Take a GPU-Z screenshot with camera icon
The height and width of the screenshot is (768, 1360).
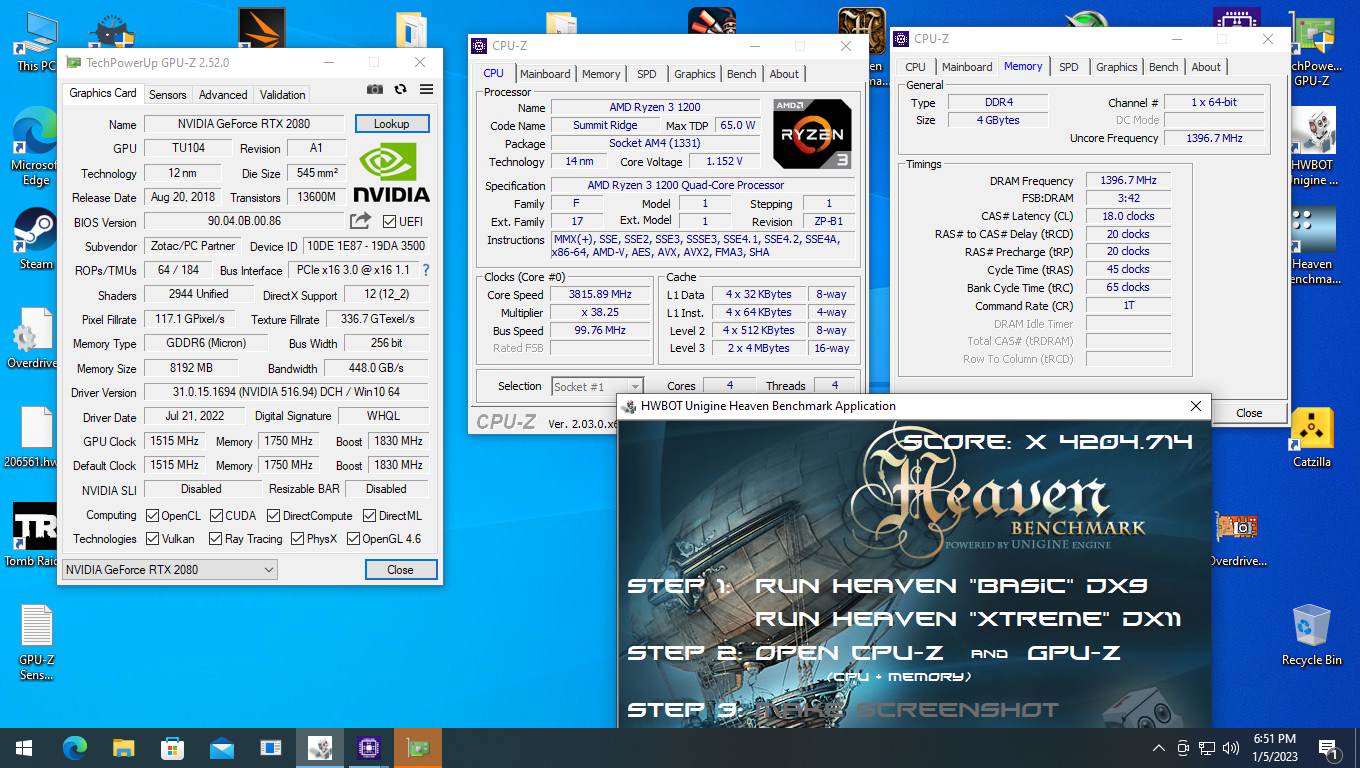click(374, 89)
